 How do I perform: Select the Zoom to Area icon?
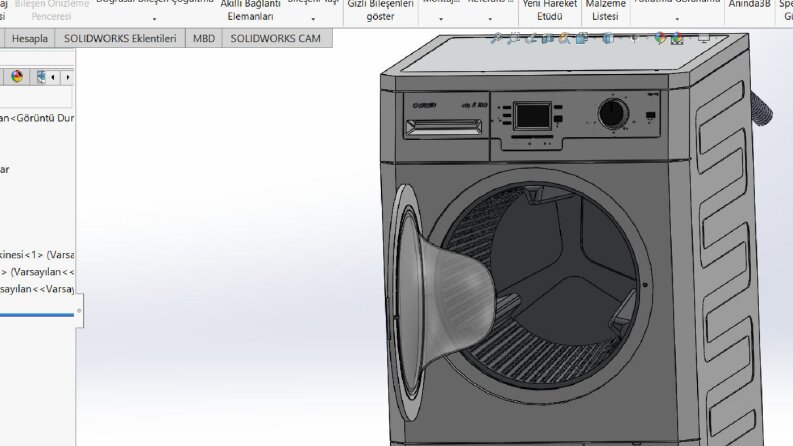tap(513, 38)
